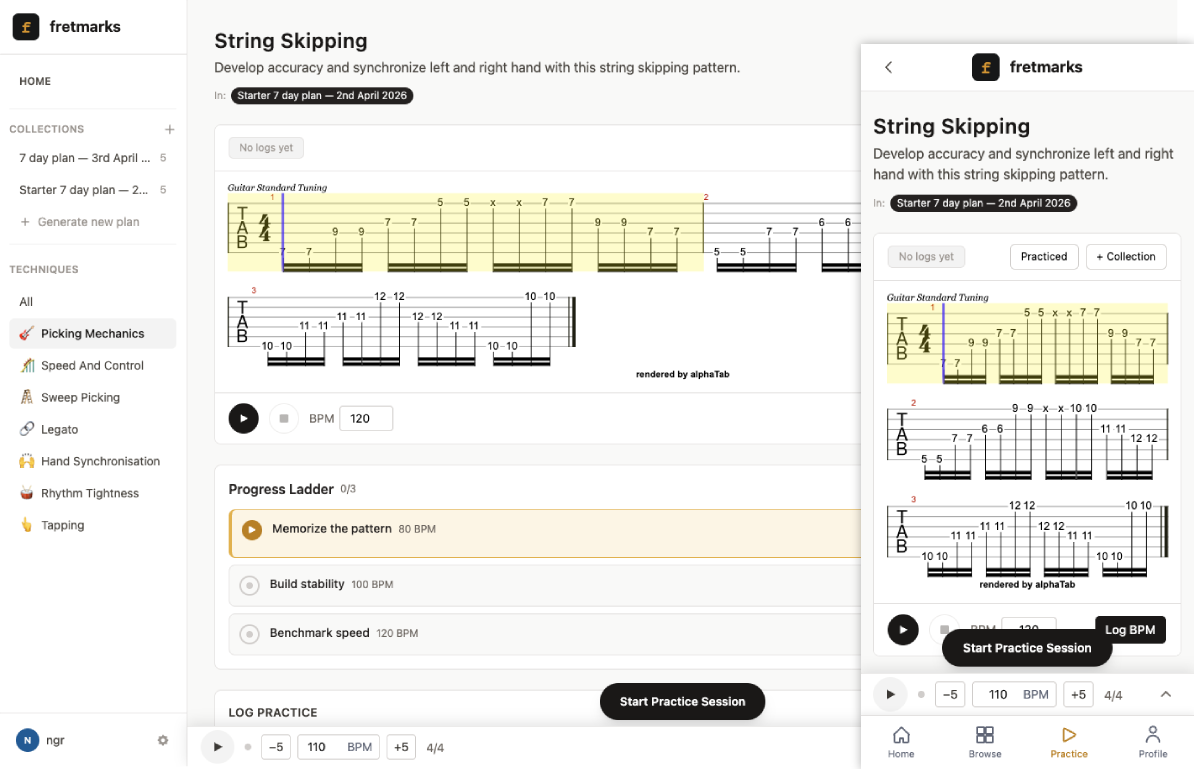Click the settings gear beside ngr
Viewport: 1194px width, 769px height.
click(x=163, y=740)
